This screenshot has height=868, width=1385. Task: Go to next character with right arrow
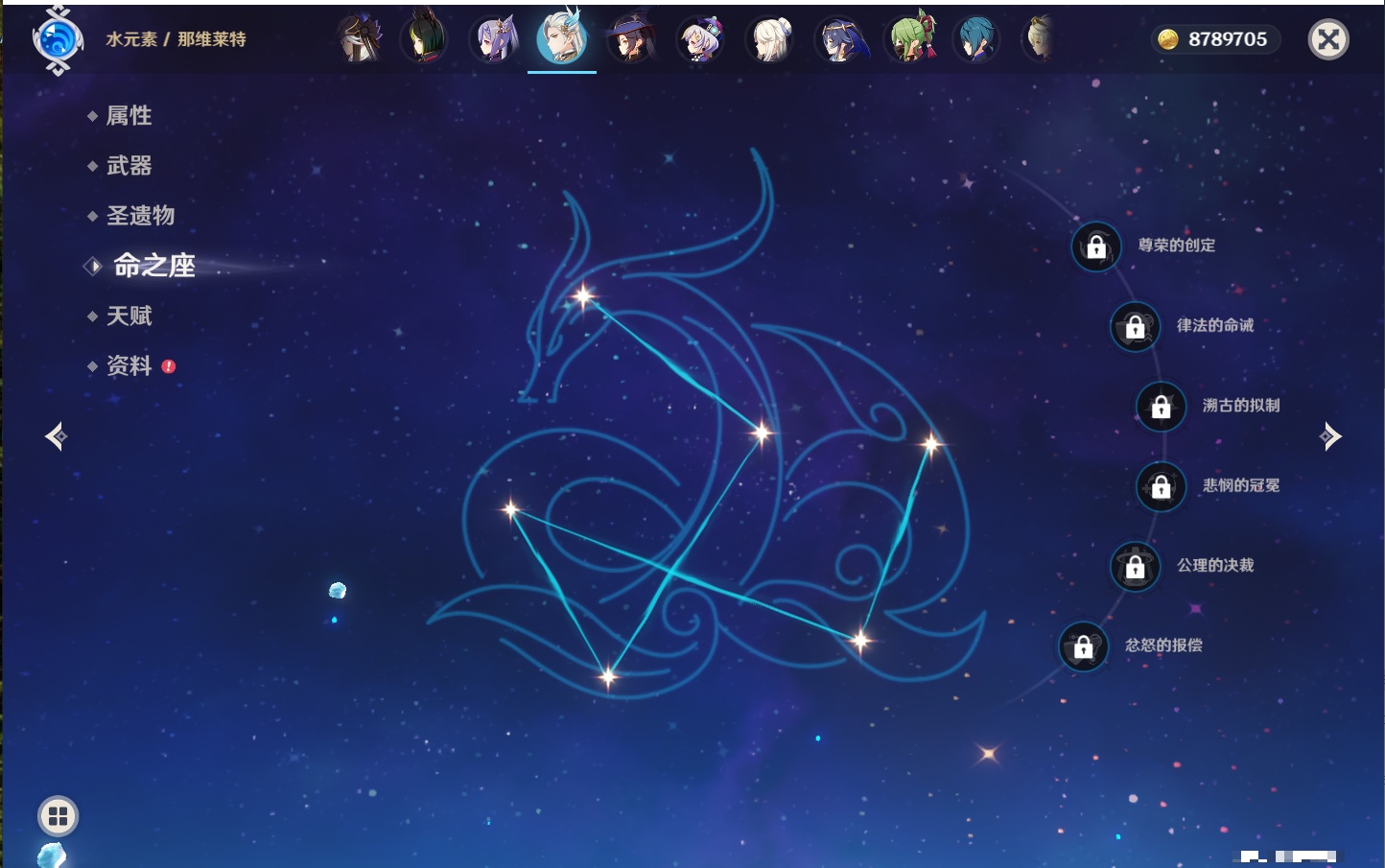pos(1330,436)
